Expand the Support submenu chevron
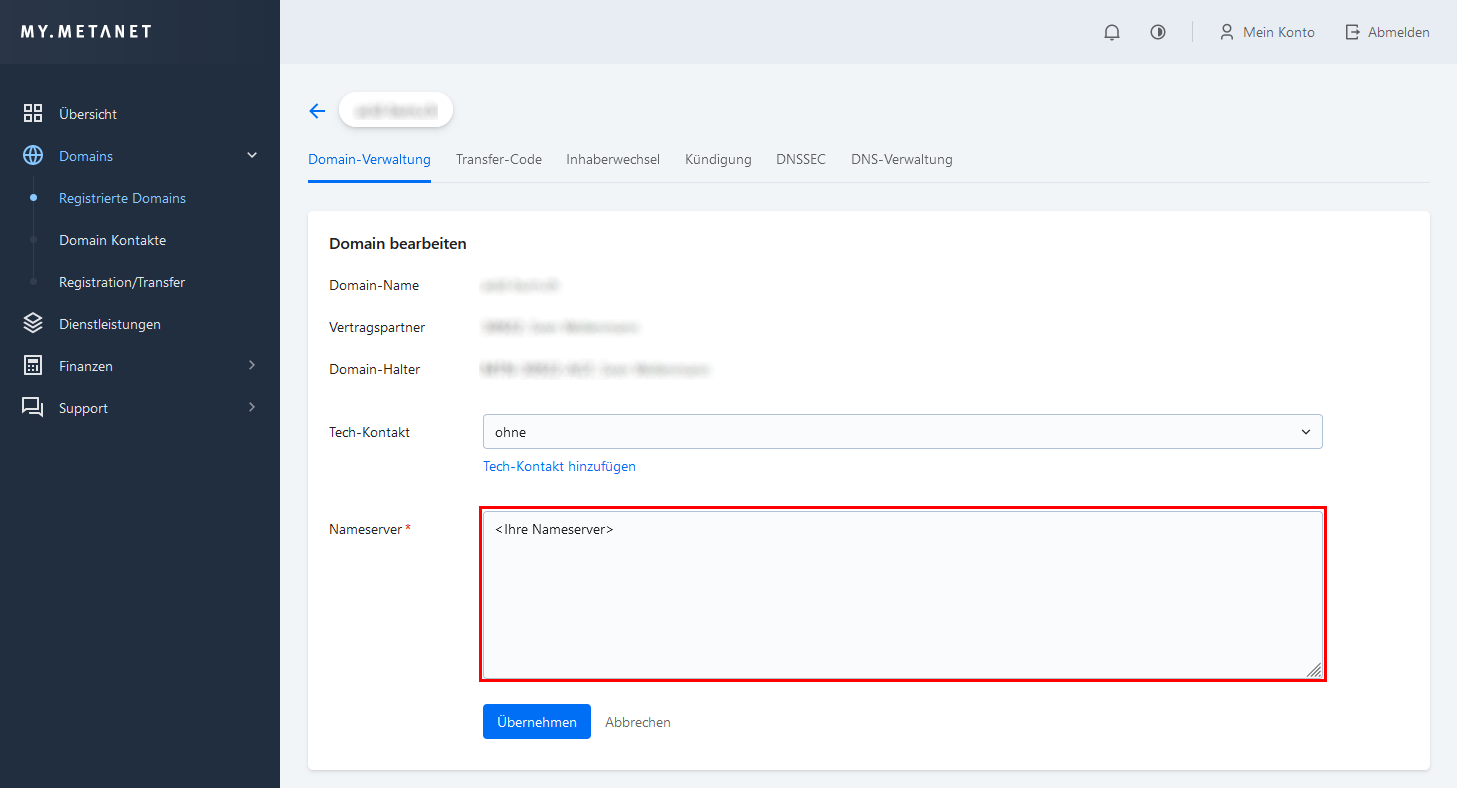 pyautogui.click(x=252, y=408)
